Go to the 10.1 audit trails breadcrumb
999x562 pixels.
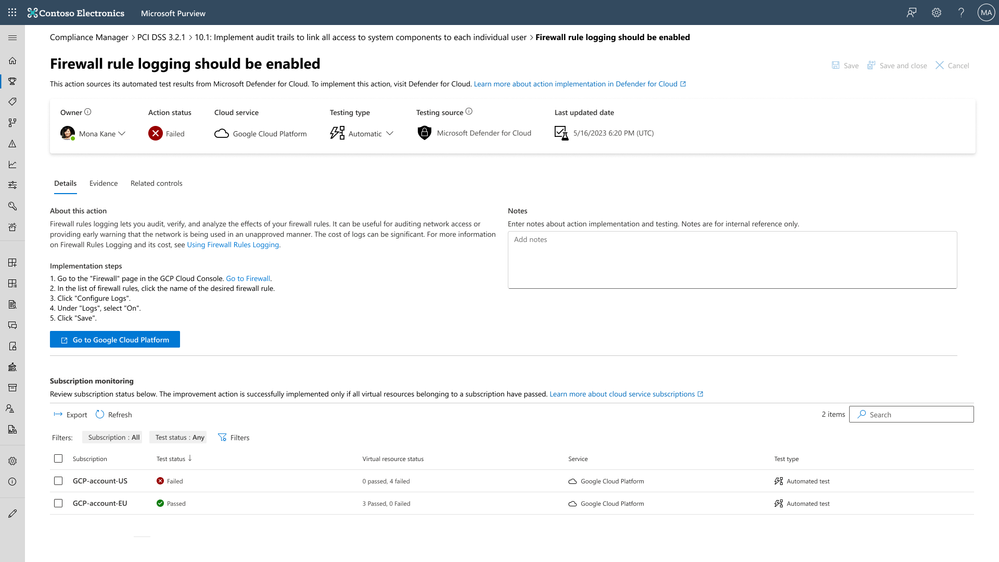pyautogui.click(x=361, y=37)
